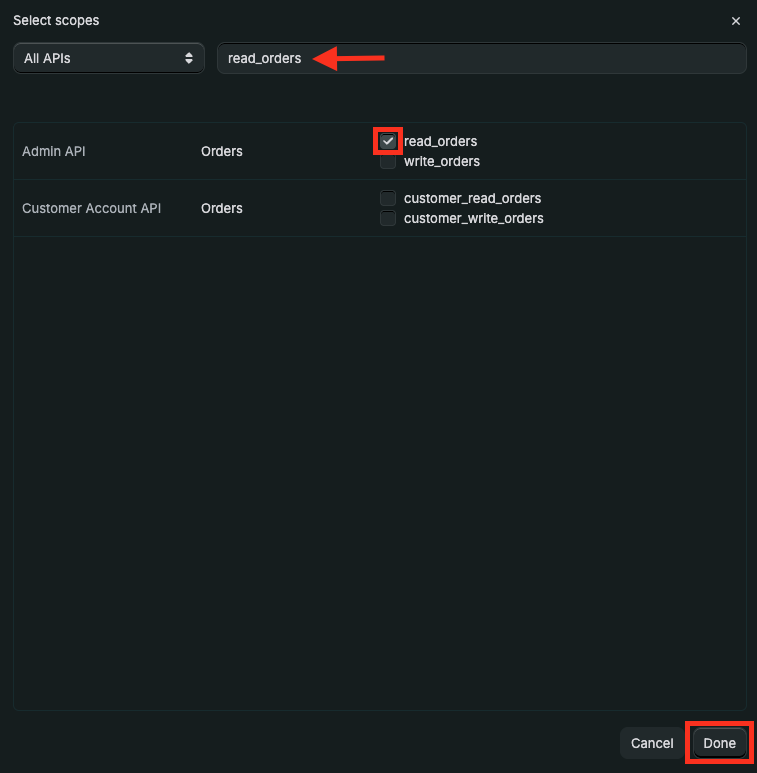
Task: Confirm selection with the Done button
Action: (x=719, y=743)
